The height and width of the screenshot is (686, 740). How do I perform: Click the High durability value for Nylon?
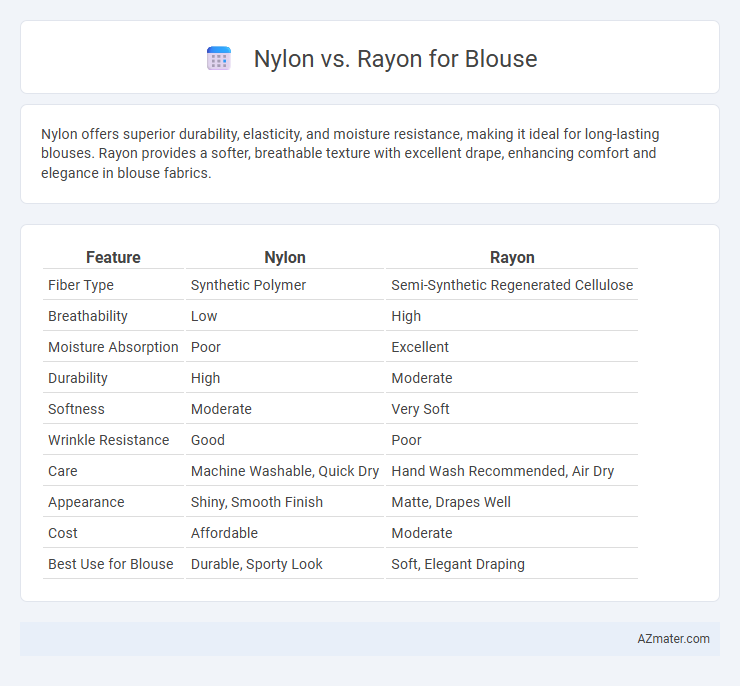205,378
